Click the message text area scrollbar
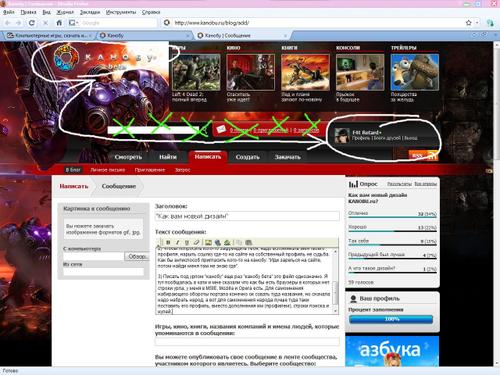Image resolution: width=500 pixels, height=375 pixels. pyautogui.click(x=335, y=281)
